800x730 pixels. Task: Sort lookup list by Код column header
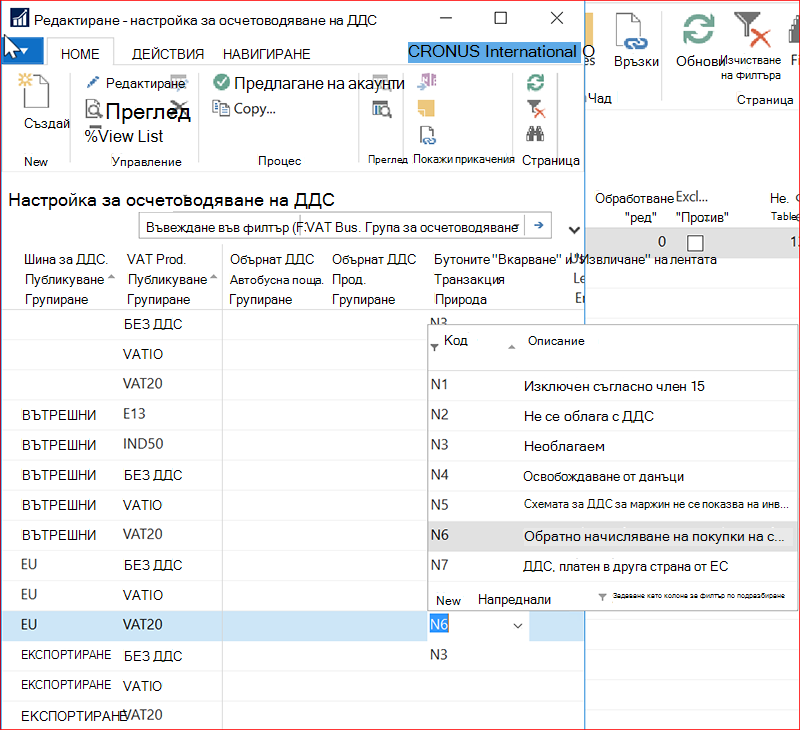click(x=456, y=340)
